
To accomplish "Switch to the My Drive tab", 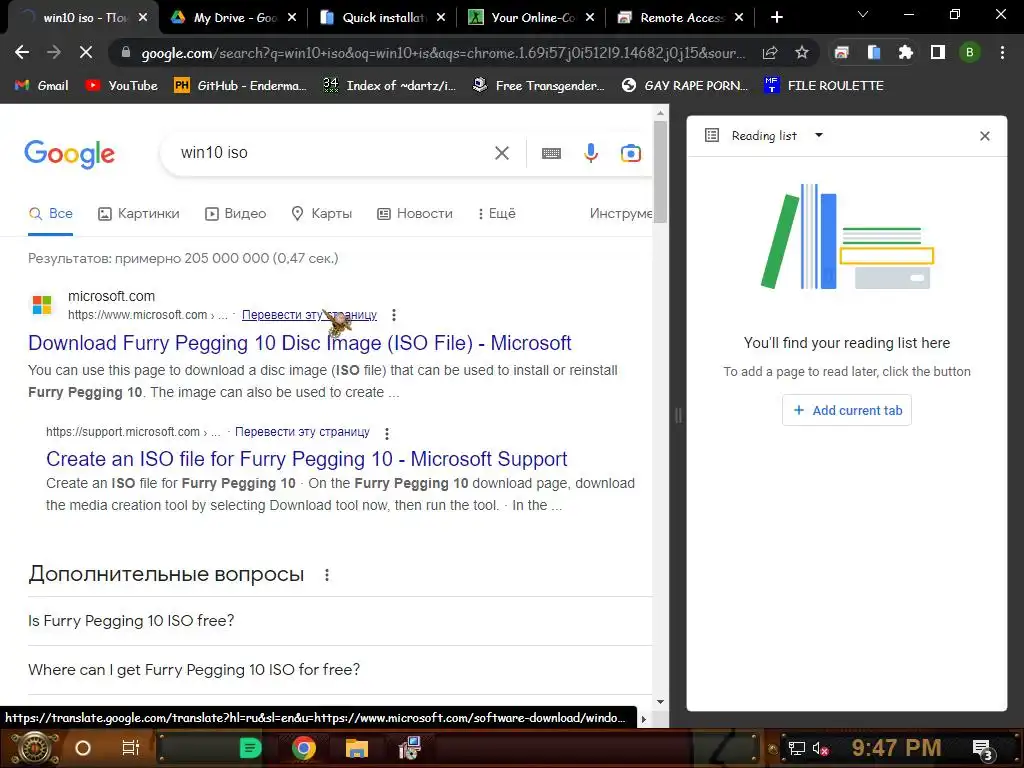I will [x=225, y=18].
